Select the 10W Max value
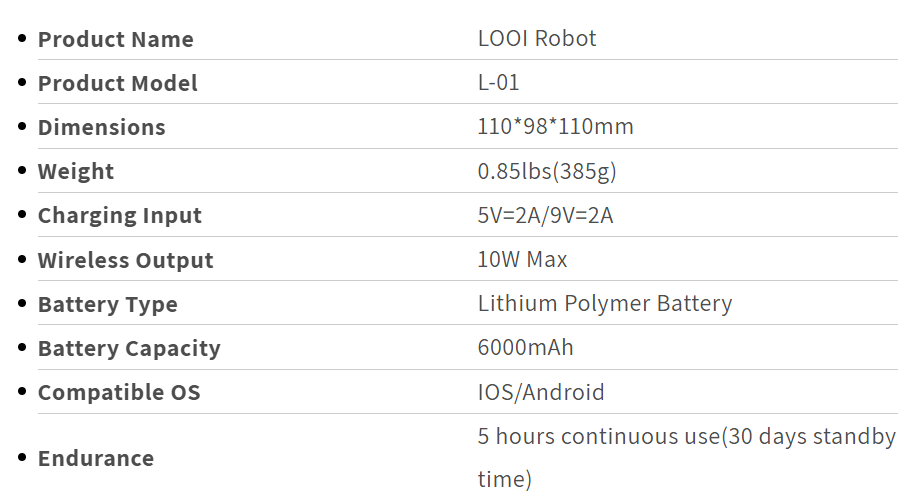This screenshot has height=496, width=904. pos(522,260)
